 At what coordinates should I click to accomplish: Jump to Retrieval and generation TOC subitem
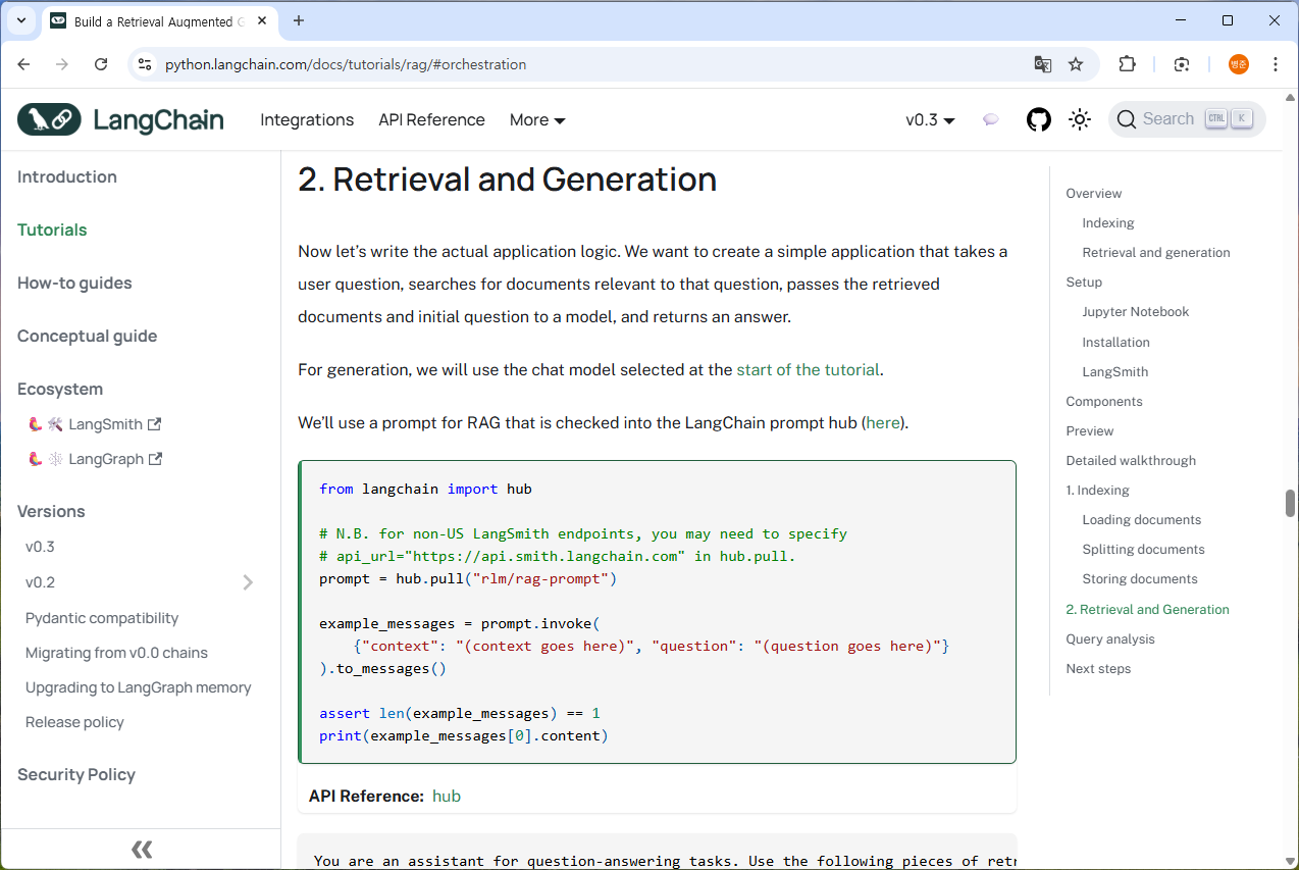[1156, 253]
